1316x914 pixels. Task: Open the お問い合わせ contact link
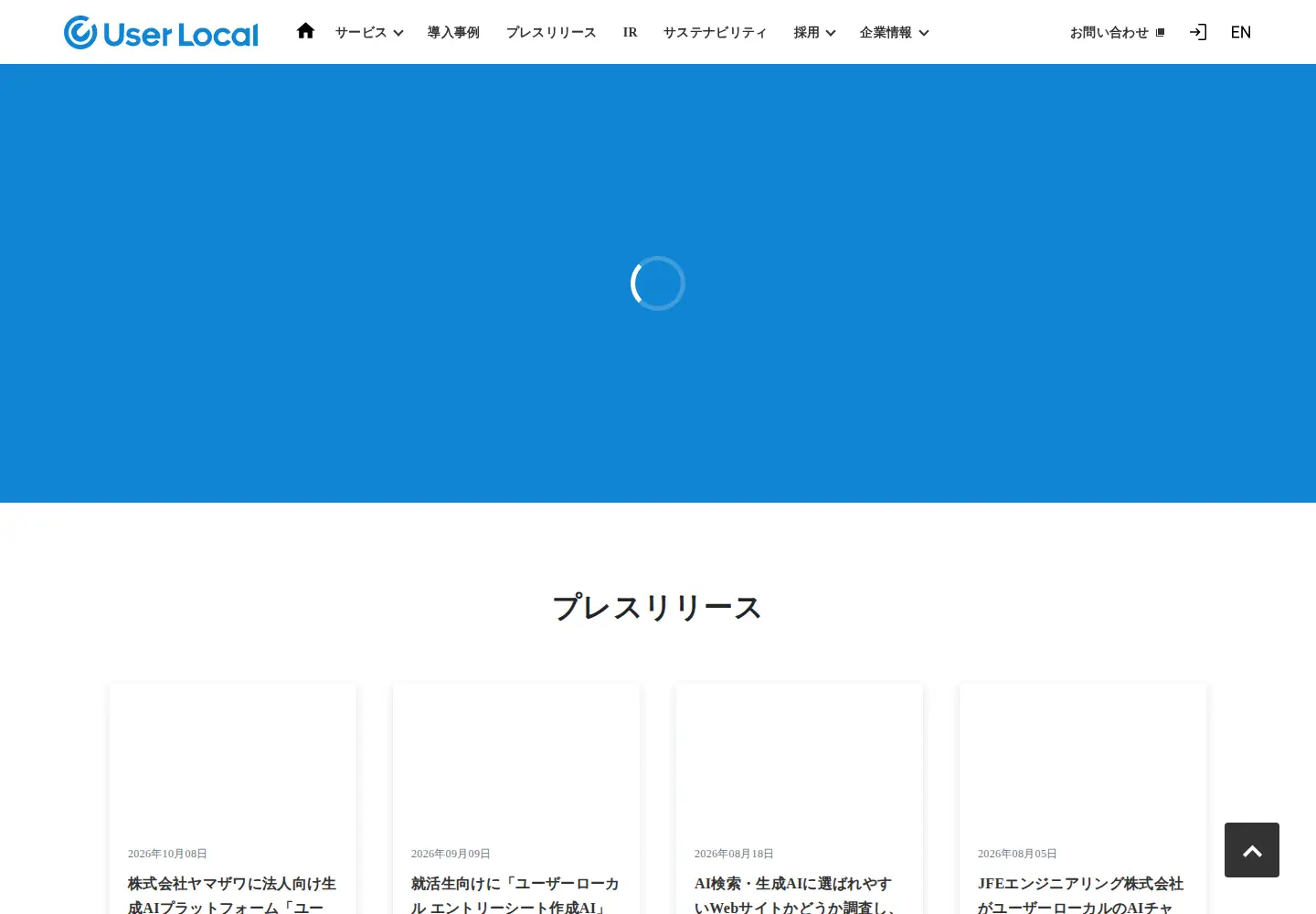coord(1109,32)
